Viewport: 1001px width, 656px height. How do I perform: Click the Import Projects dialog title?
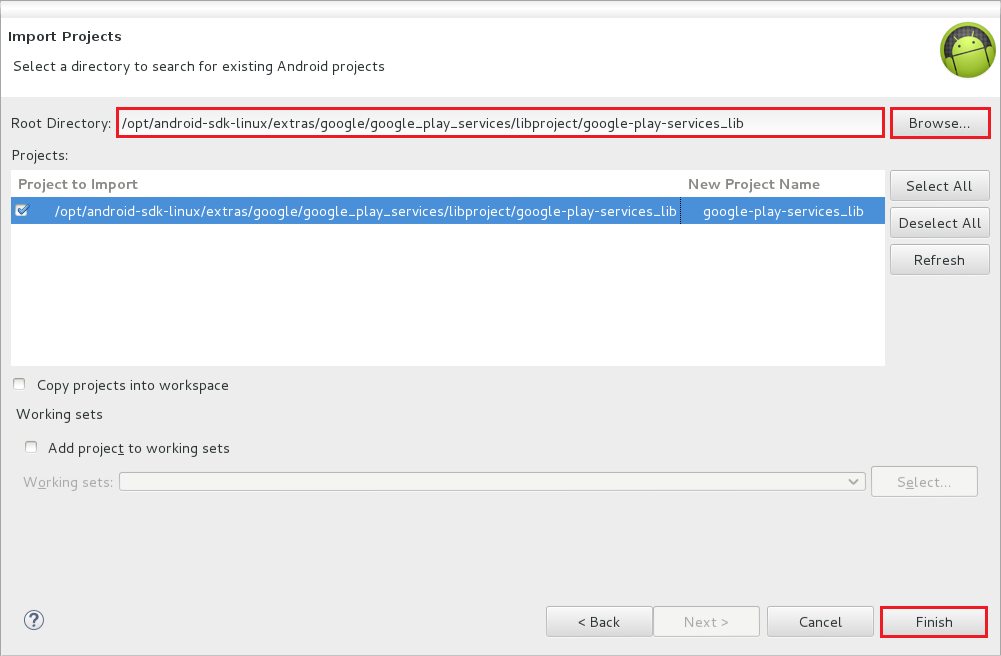coord(64,36)
